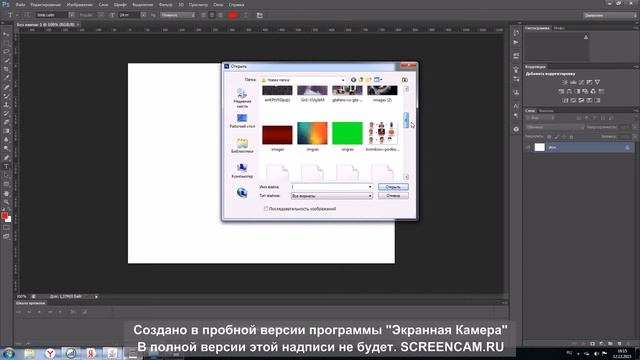Select the Pen tool
This screenshot has height=360, width=640.
pos(6,158)
